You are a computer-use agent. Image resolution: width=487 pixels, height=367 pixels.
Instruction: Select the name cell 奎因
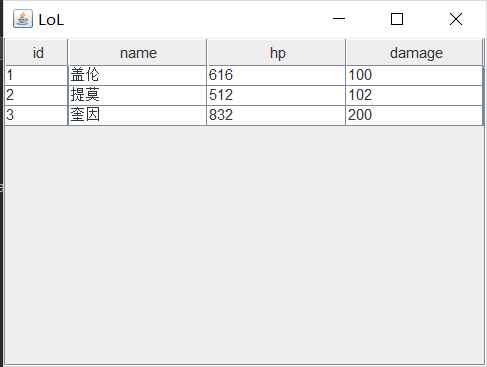137,115
